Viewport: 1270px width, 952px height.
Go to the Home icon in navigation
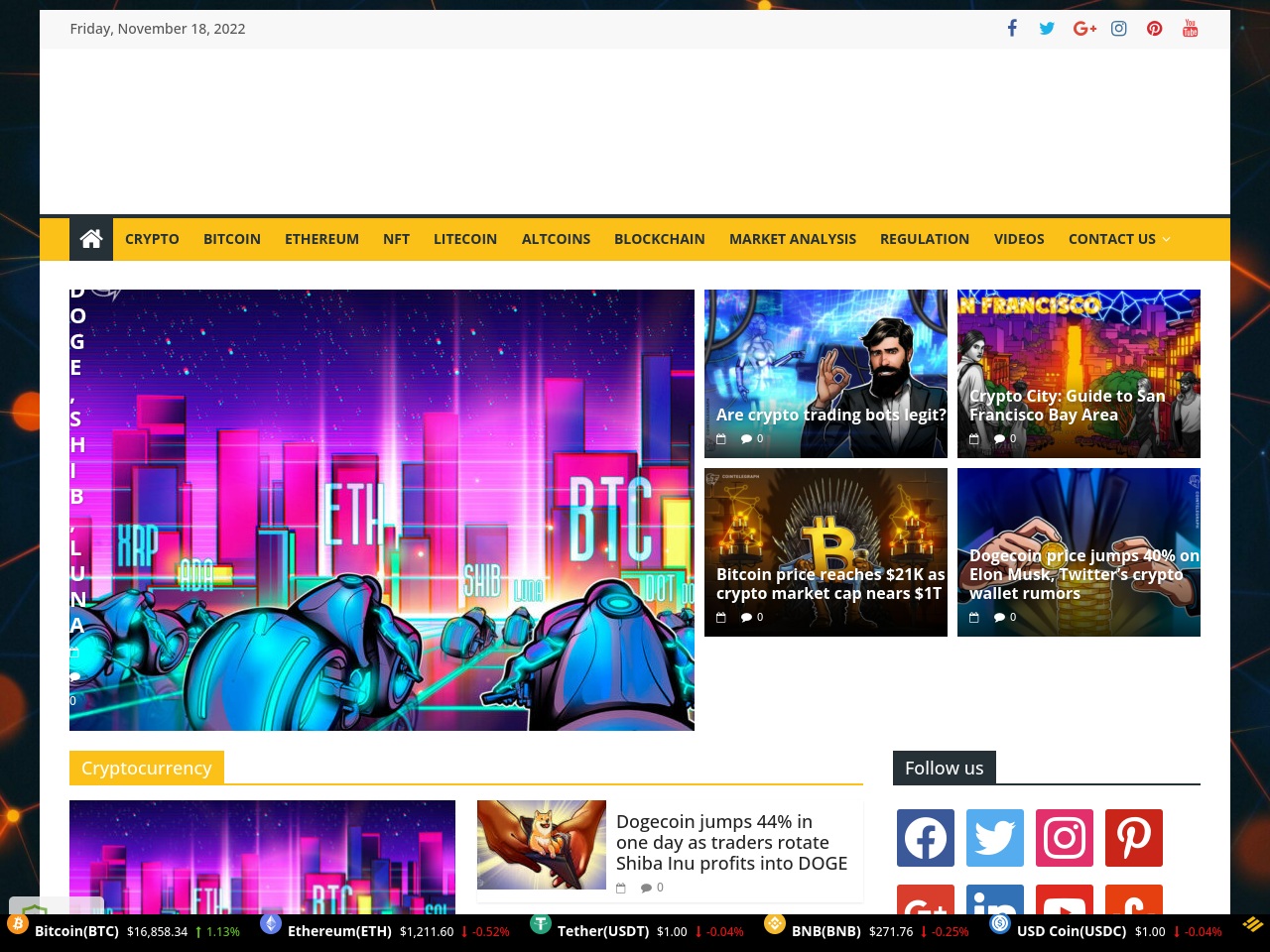(x=91, y=239)
